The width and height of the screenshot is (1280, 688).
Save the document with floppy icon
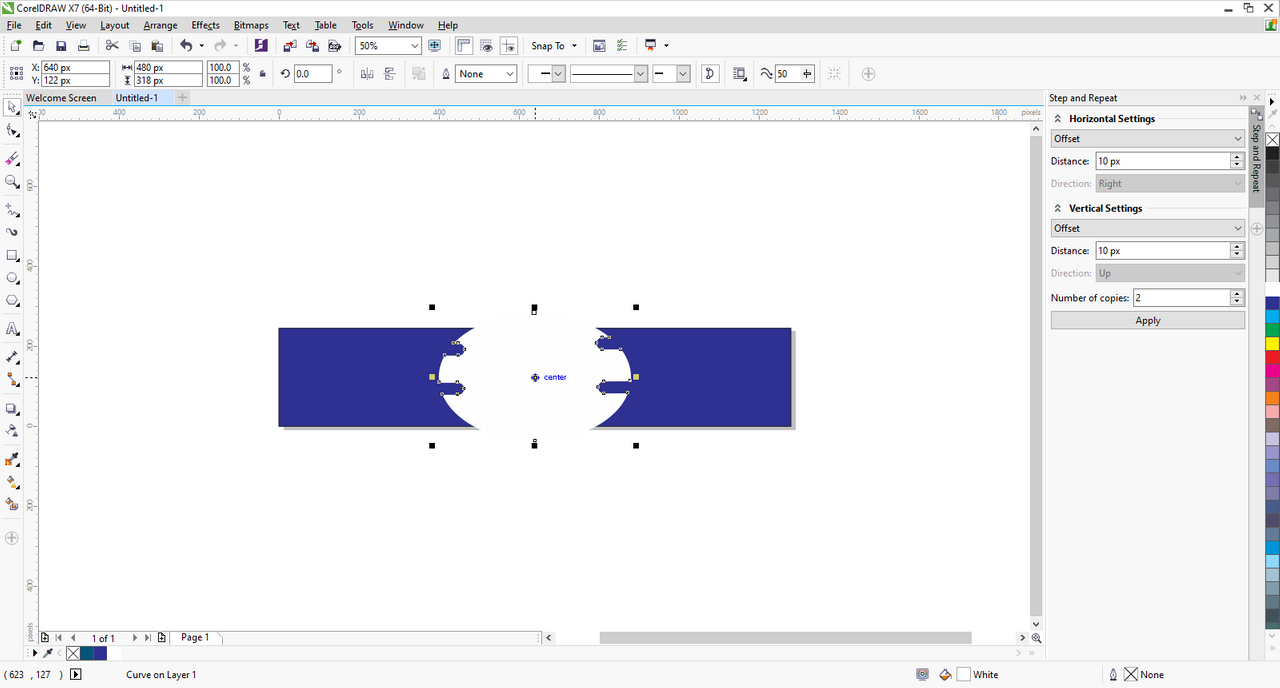click(61, 46)
